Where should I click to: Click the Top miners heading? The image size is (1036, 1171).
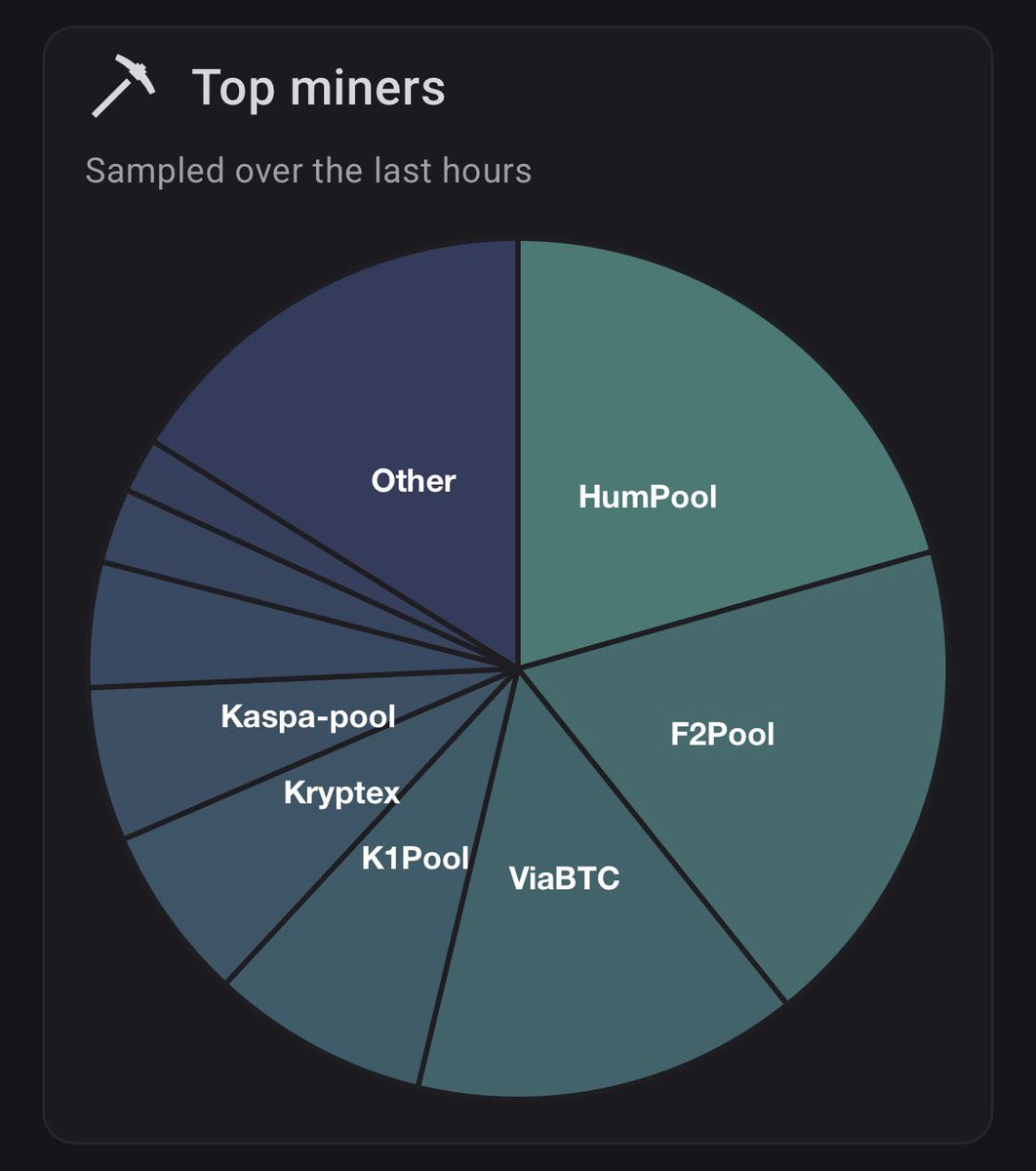tap(319, 88)
